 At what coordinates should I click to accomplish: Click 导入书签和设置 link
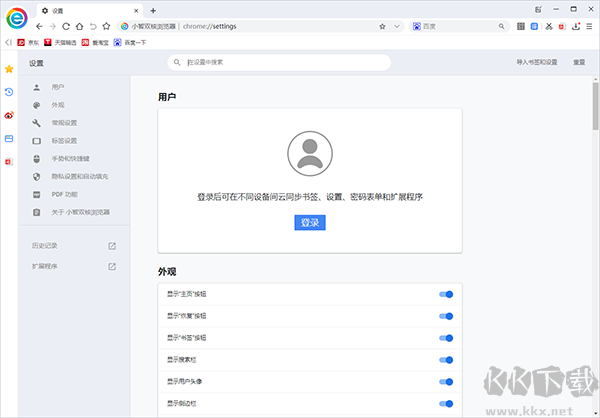[x=536, y=63]
